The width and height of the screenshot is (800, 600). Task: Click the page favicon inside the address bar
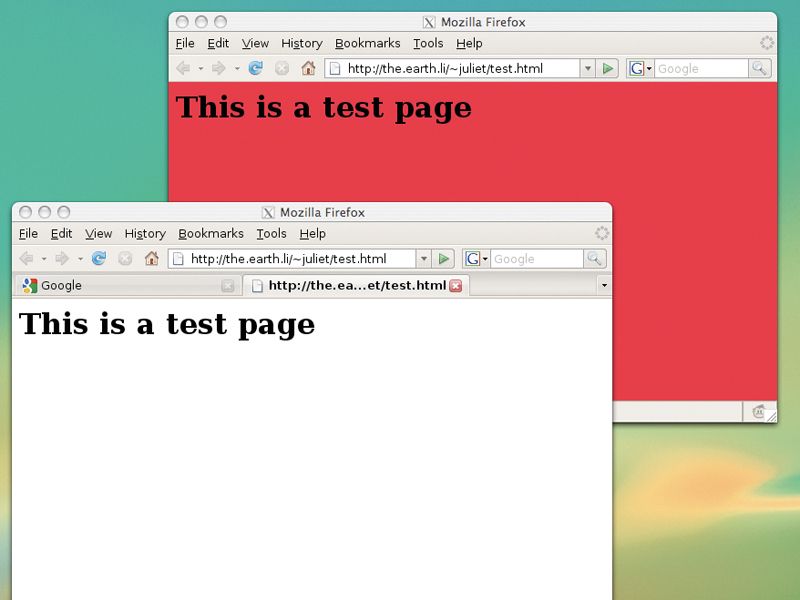click(x=176, y=258)
